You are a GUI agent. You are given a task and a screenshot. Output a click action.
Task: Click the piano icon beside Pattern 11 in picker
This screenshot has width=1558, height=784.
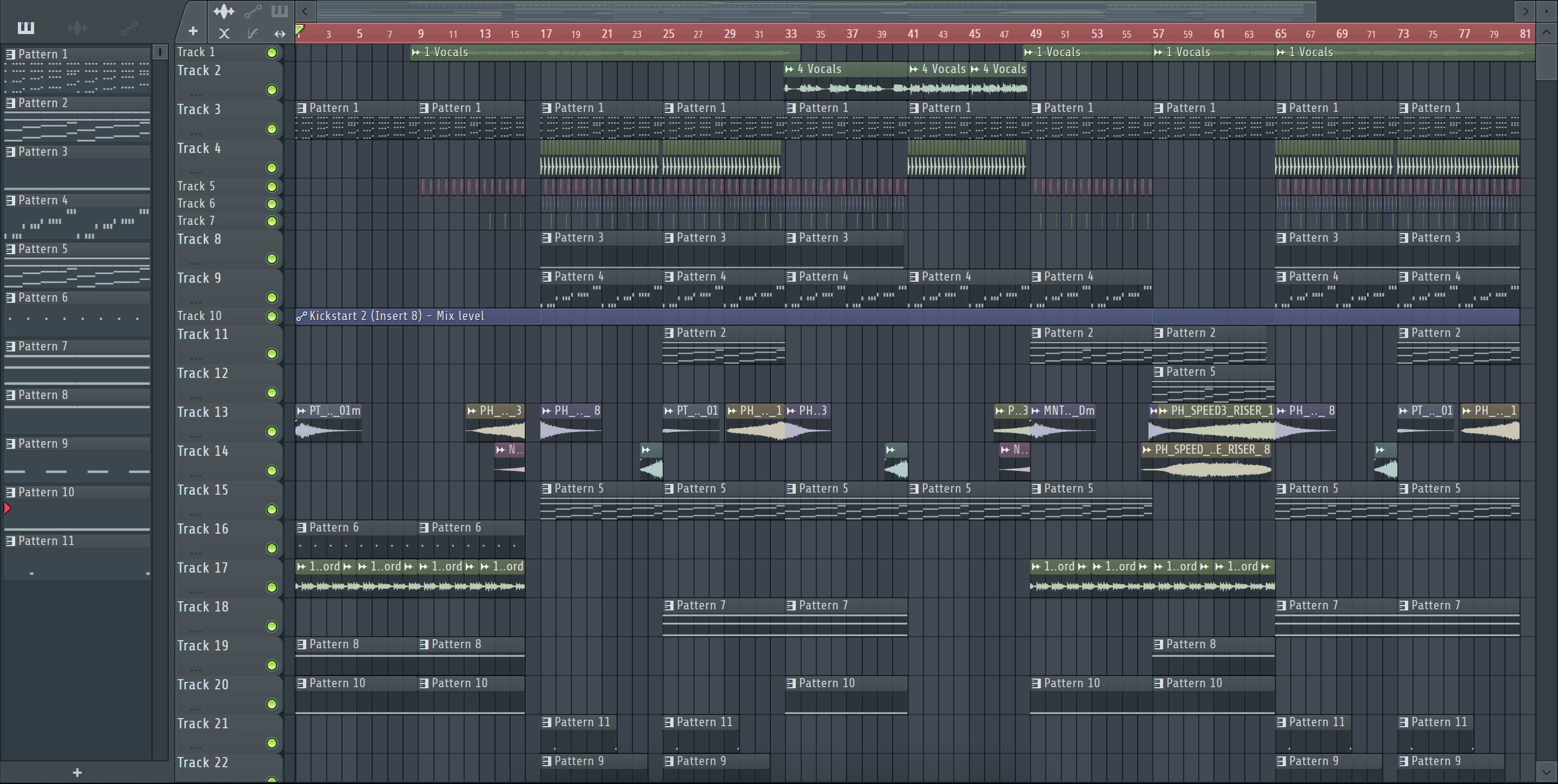[x=10, y=541]
